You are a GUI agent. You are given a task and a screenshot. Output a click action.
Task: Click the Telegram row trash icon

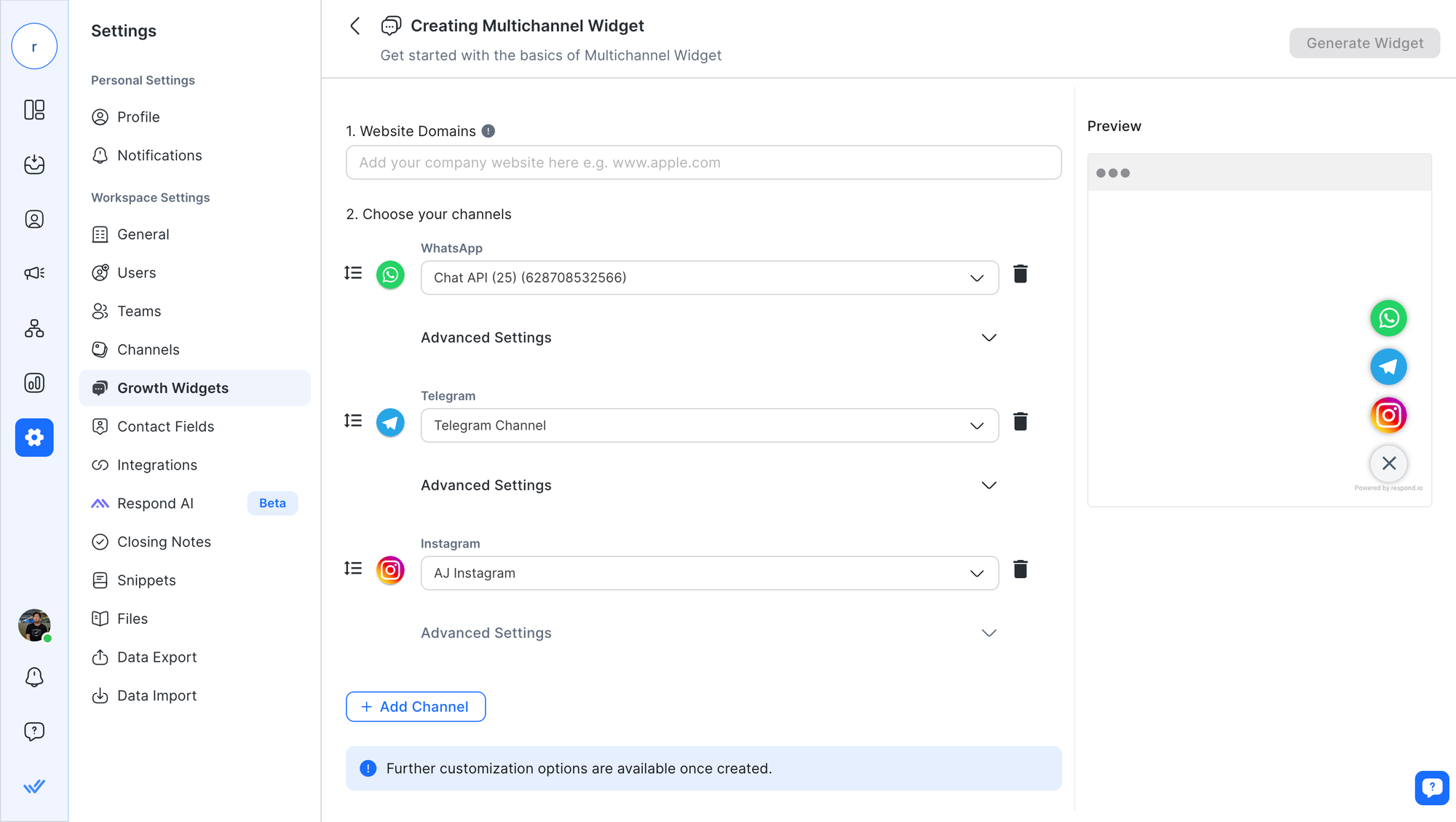click(x=1020, y=422)
